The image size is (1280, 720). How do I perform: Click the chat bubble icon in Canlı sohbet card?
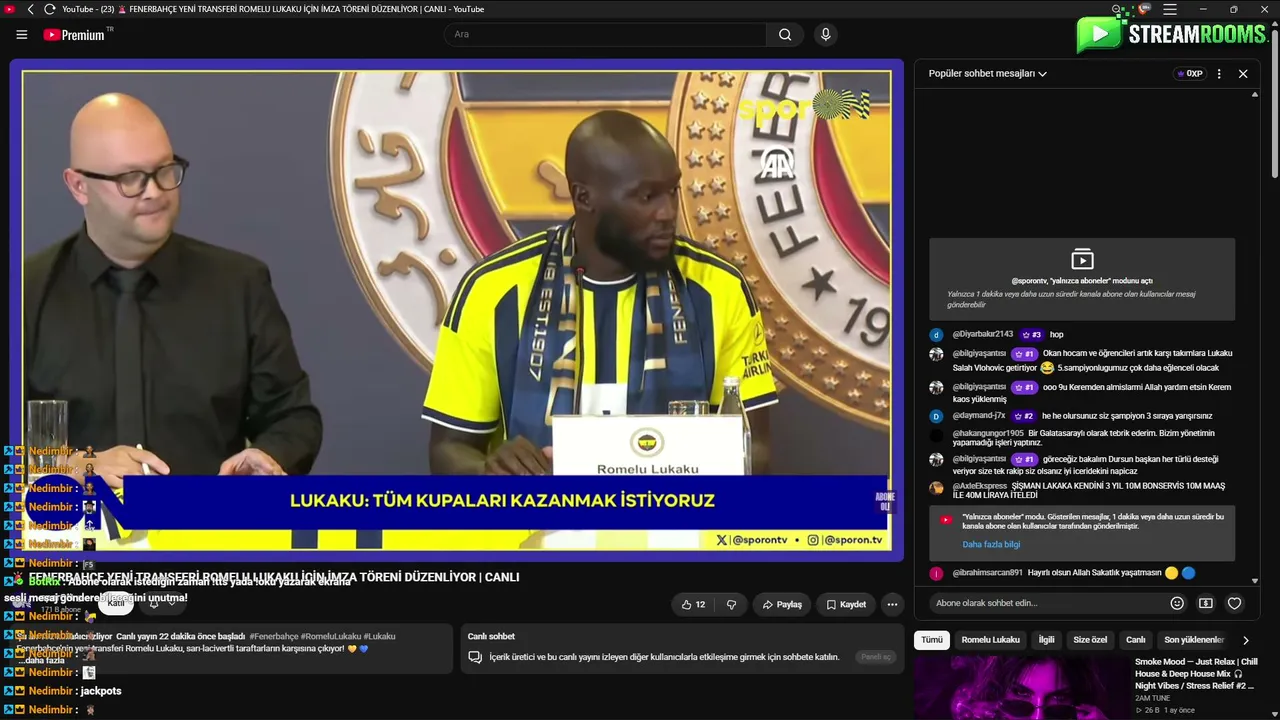(476, 657)
